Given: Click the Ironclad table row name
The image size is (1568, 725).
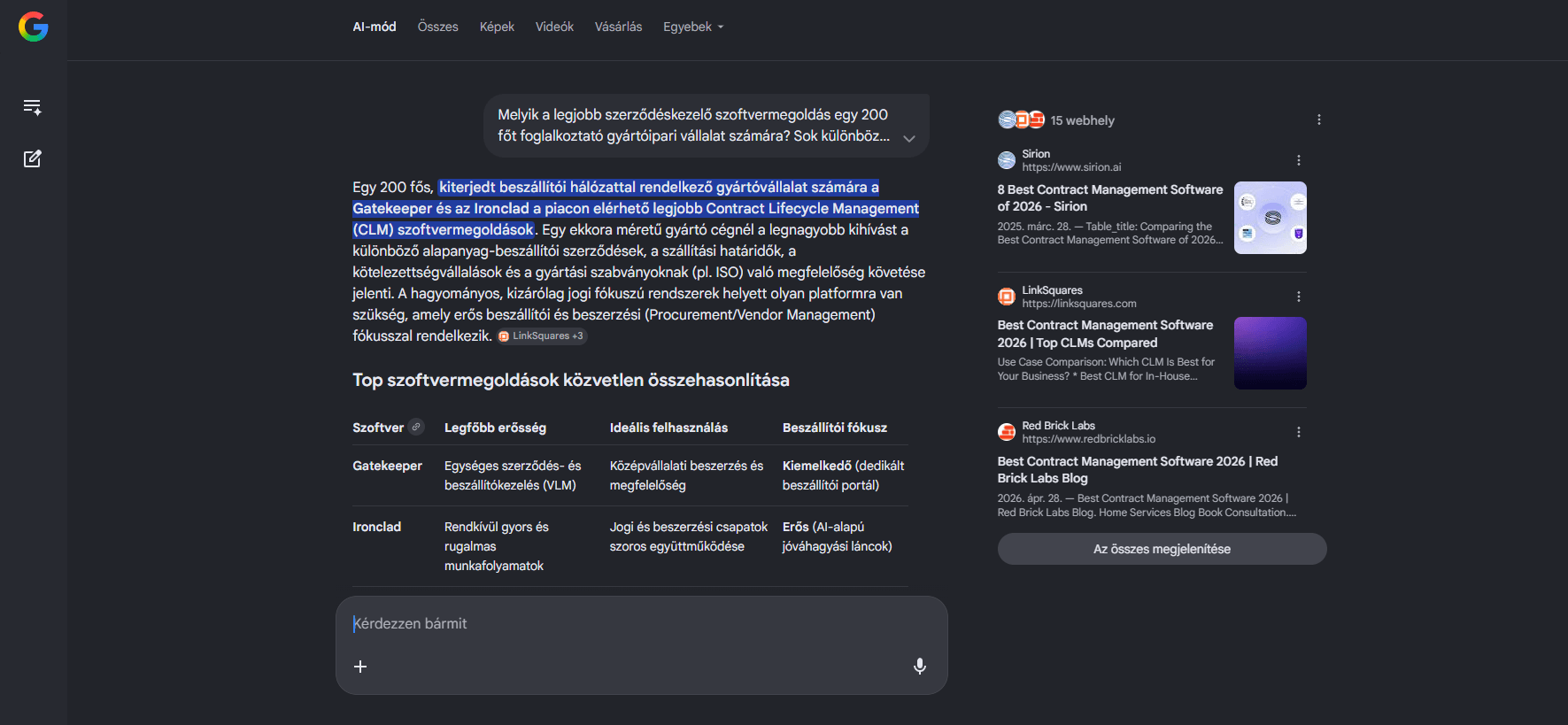Looking at the screenshot, I should (x=376, y=527).
